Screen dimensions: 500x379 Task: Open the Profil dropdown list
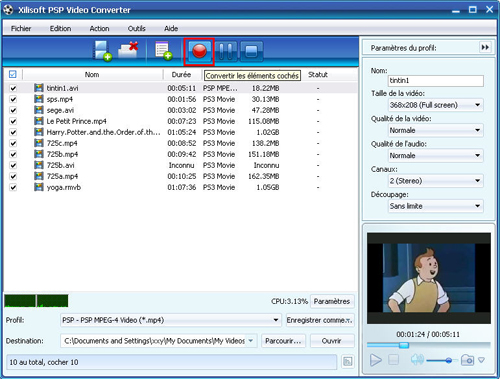click(x=171, y=320)
